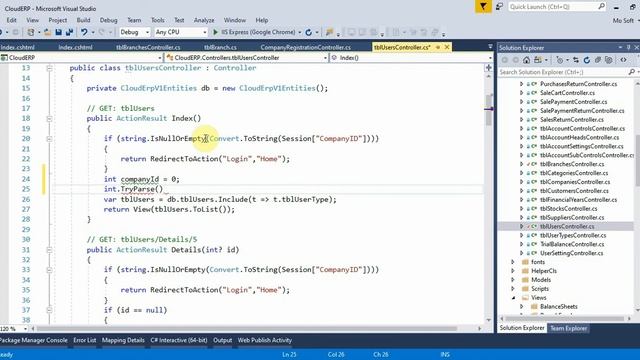The width and height of the screenshot is (640, 360).
Task: Start debugging with the green play icon
Action: 216,32
